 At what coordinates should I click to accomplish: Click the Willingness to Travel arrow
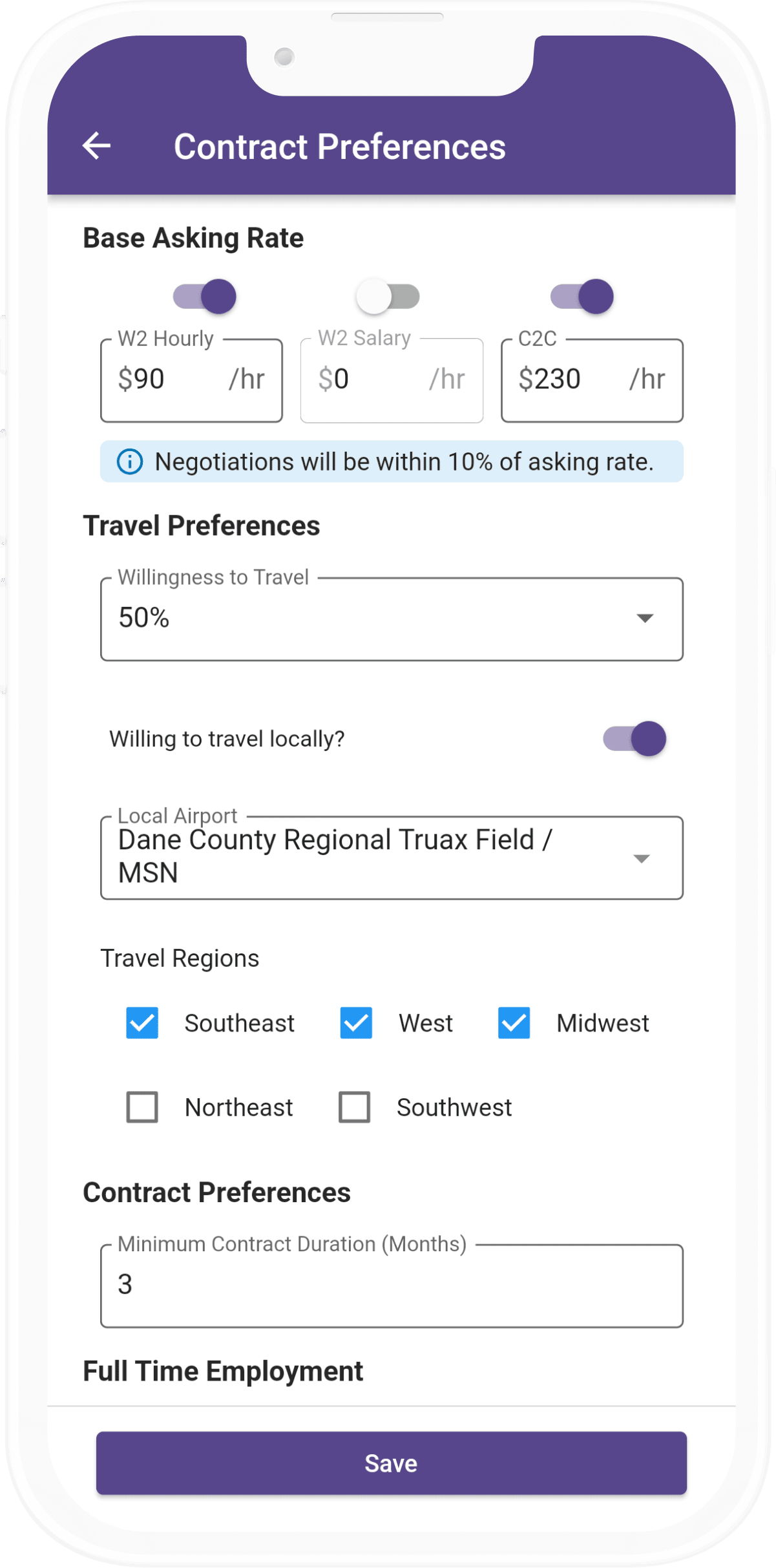point(645,619)
